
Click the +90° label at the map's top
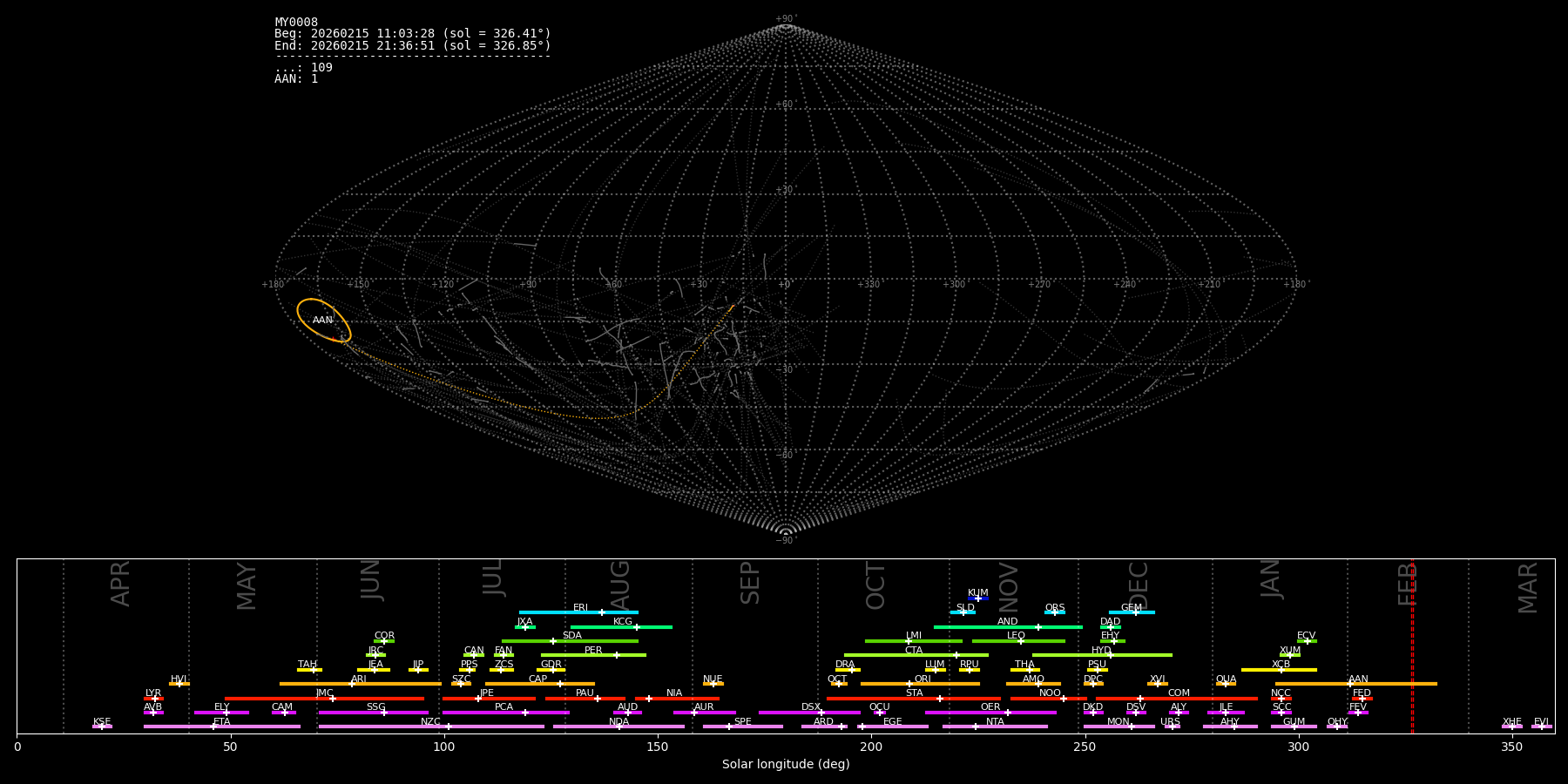coord(786,19)
